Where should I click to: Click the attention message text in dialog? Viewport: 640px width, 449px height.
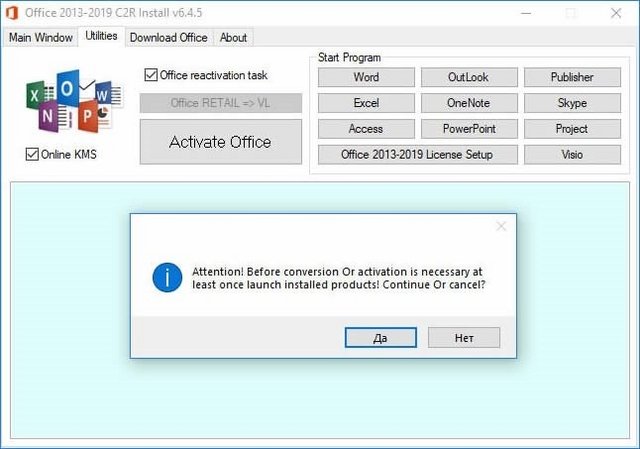tap(338, 278)
